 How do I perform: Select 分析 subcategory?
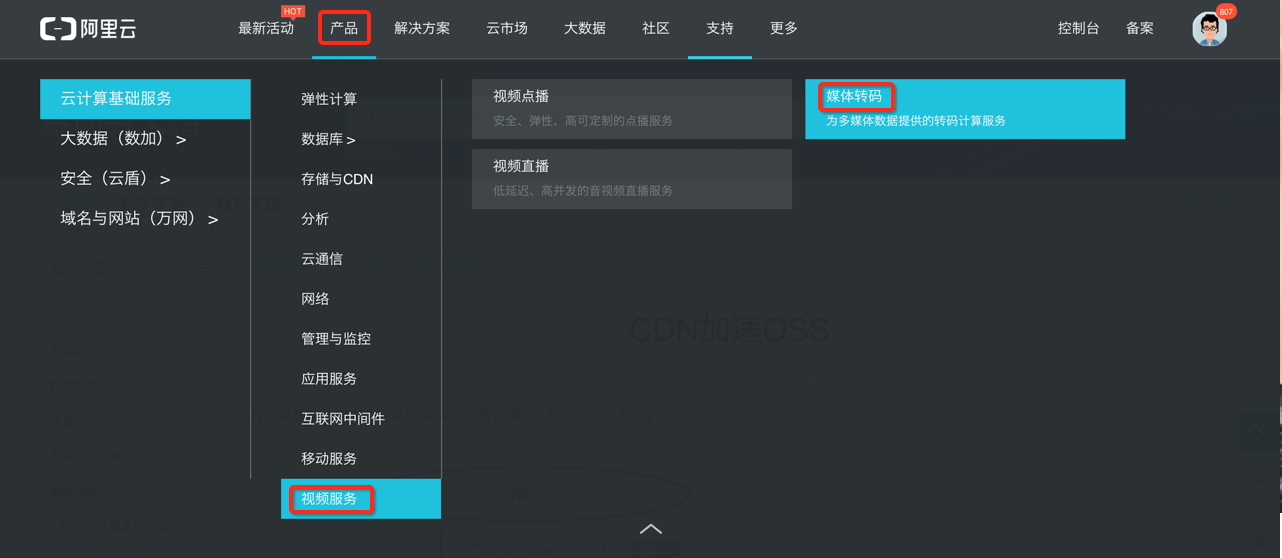pos(315,219)
